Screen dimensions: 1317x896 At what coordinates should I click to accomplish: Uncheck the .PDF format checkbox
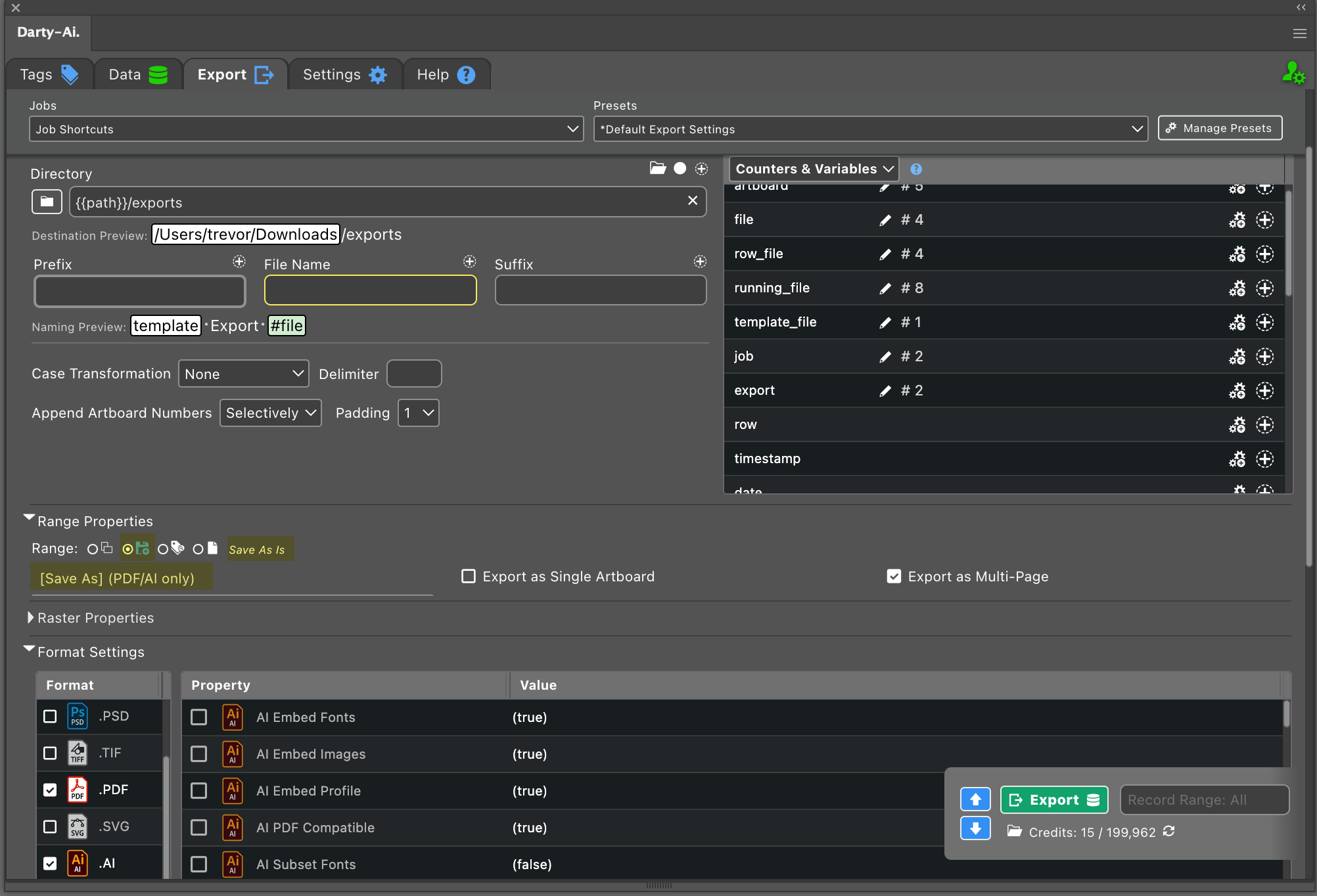50,790
